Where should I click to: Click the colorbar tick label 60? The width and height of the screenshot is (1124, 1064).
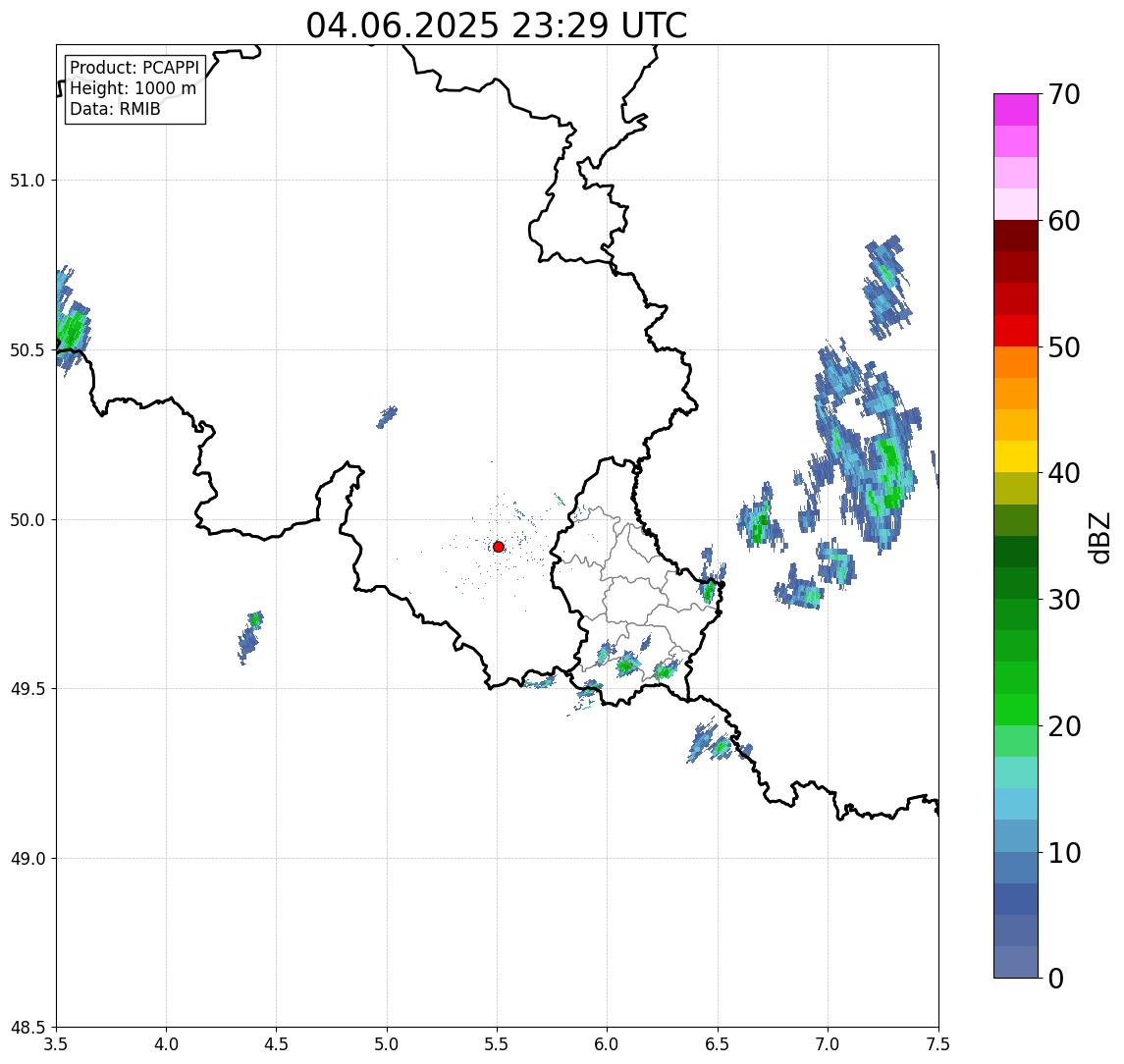(x=1064, y=222)
